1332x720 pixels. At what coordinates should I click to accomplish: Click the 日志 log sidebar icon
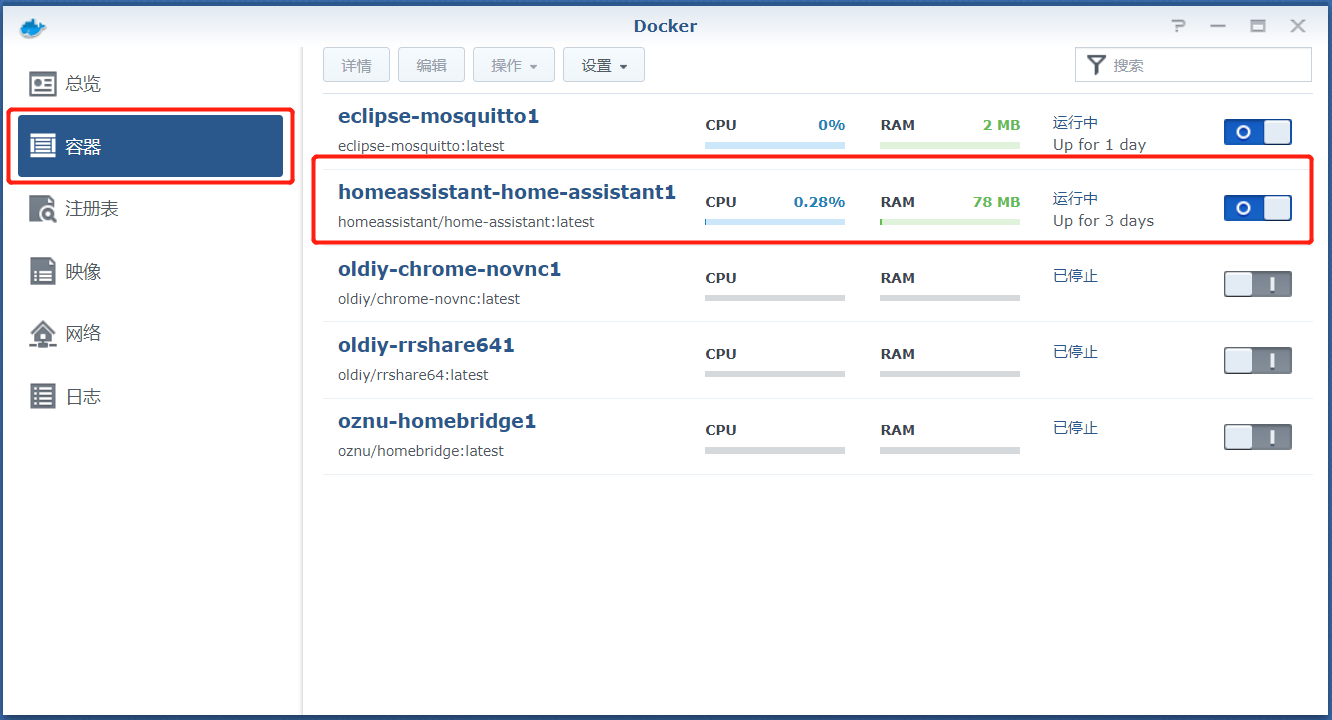[43, 396]
